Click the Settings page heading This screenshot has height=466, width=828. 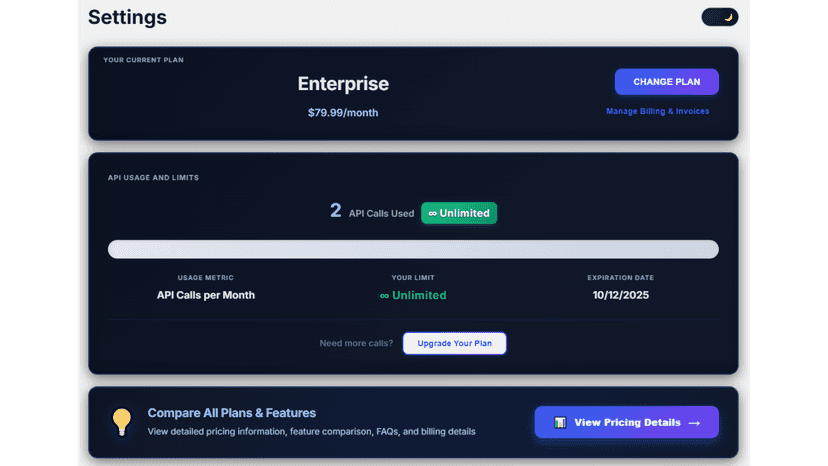click(x=127, y=17)
